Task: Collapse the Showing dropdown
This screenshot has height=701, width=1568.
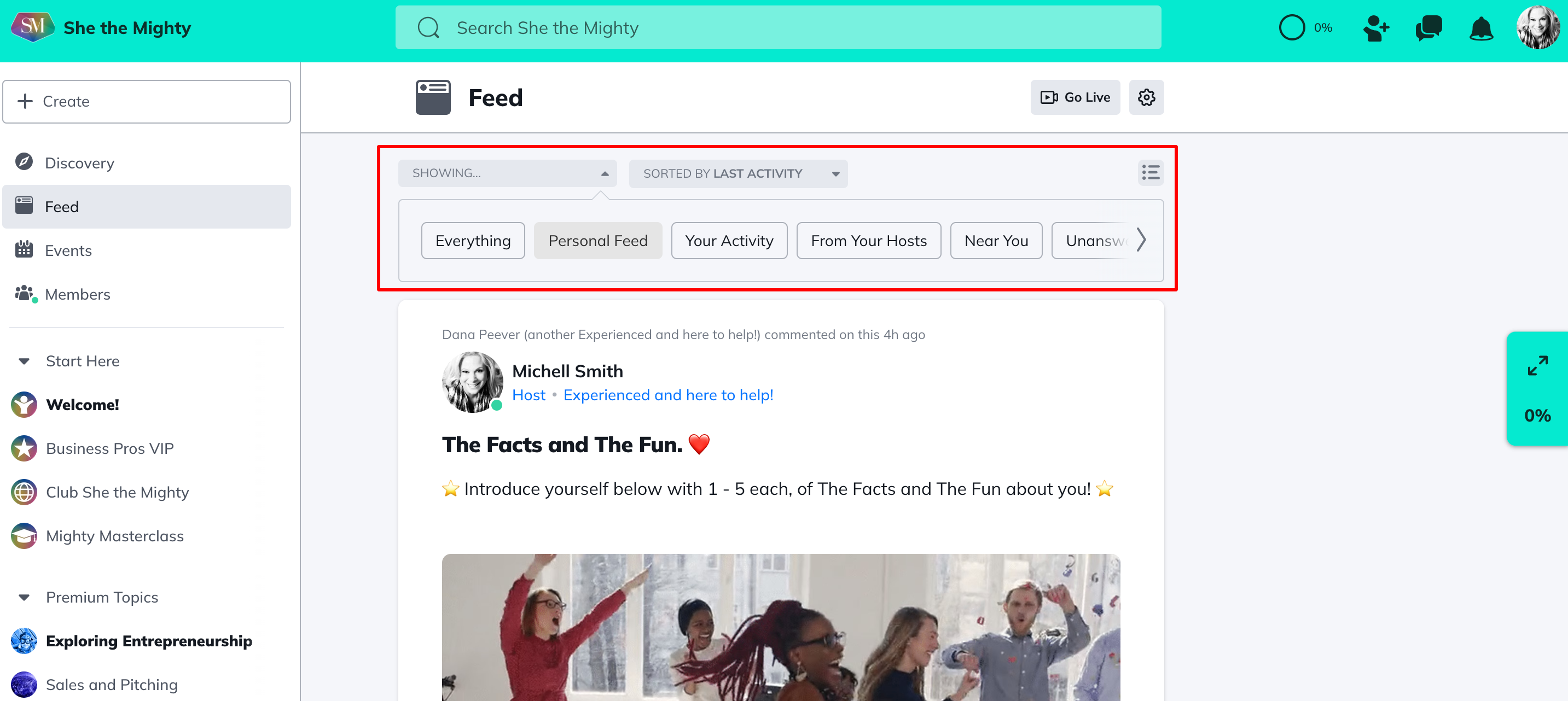Action: 507,173
